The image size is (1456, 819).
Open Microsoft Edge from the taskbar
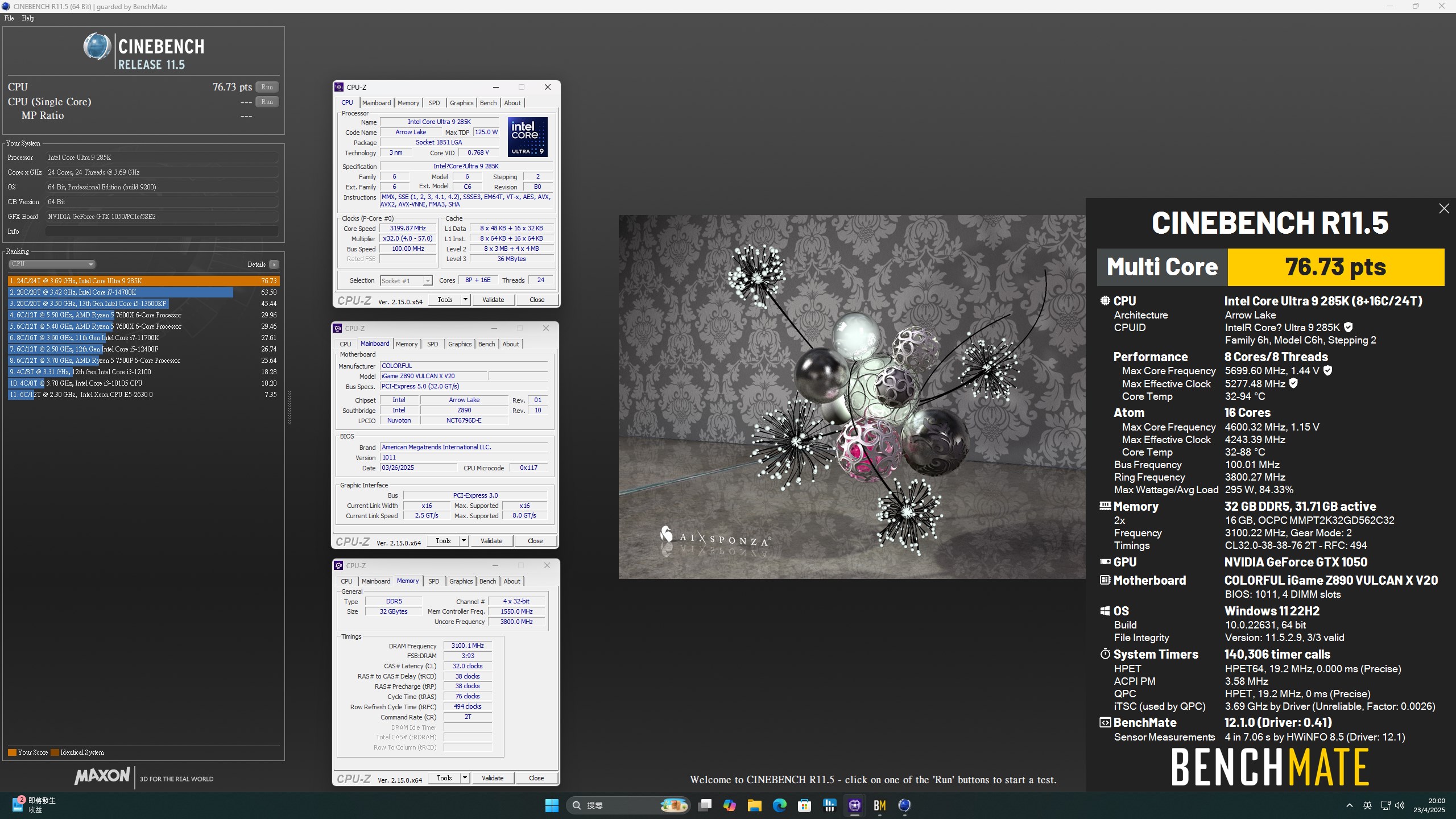point(780,805)
